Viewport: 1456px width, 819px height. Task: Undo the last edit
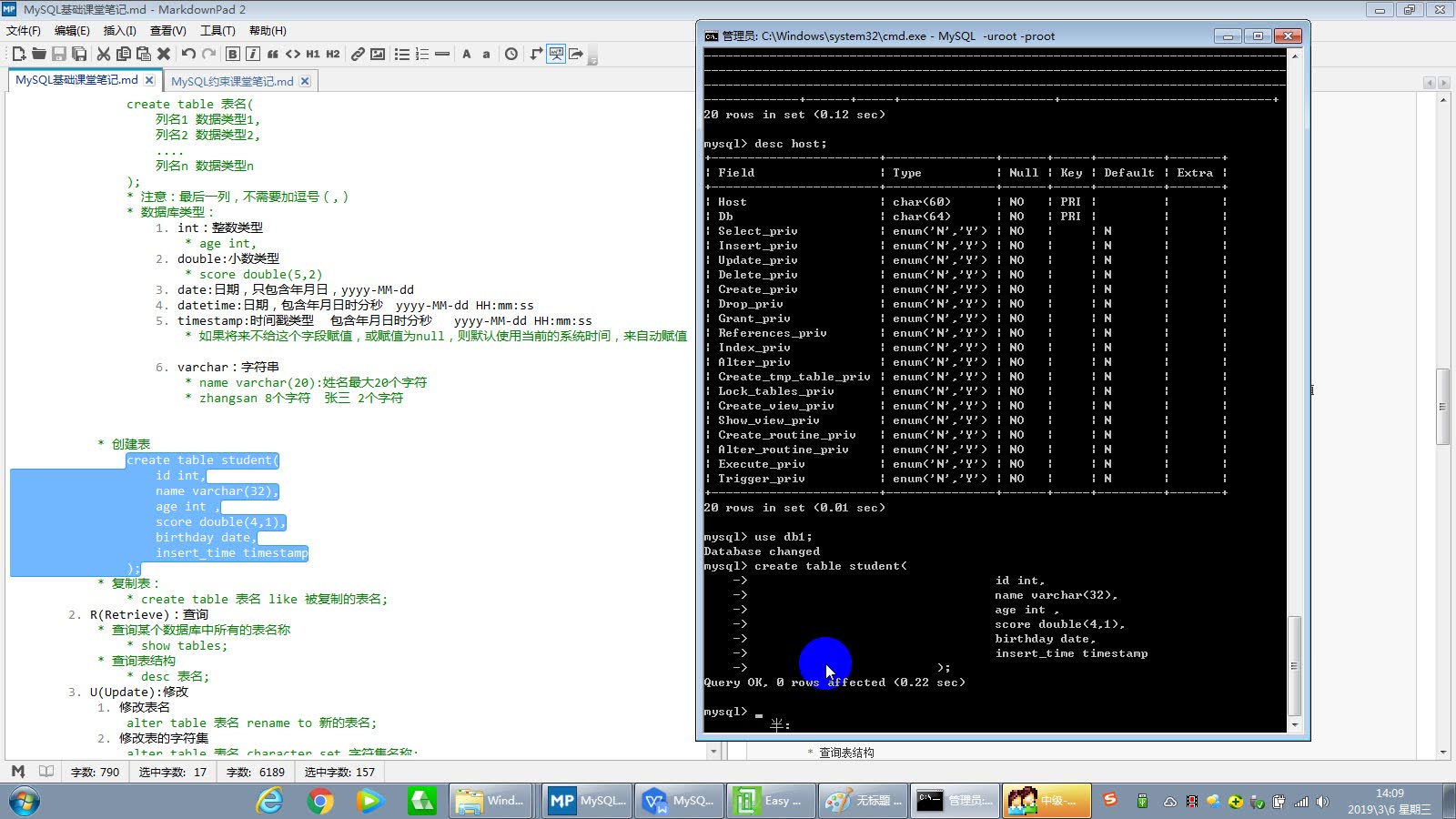[x=188, y=54]
